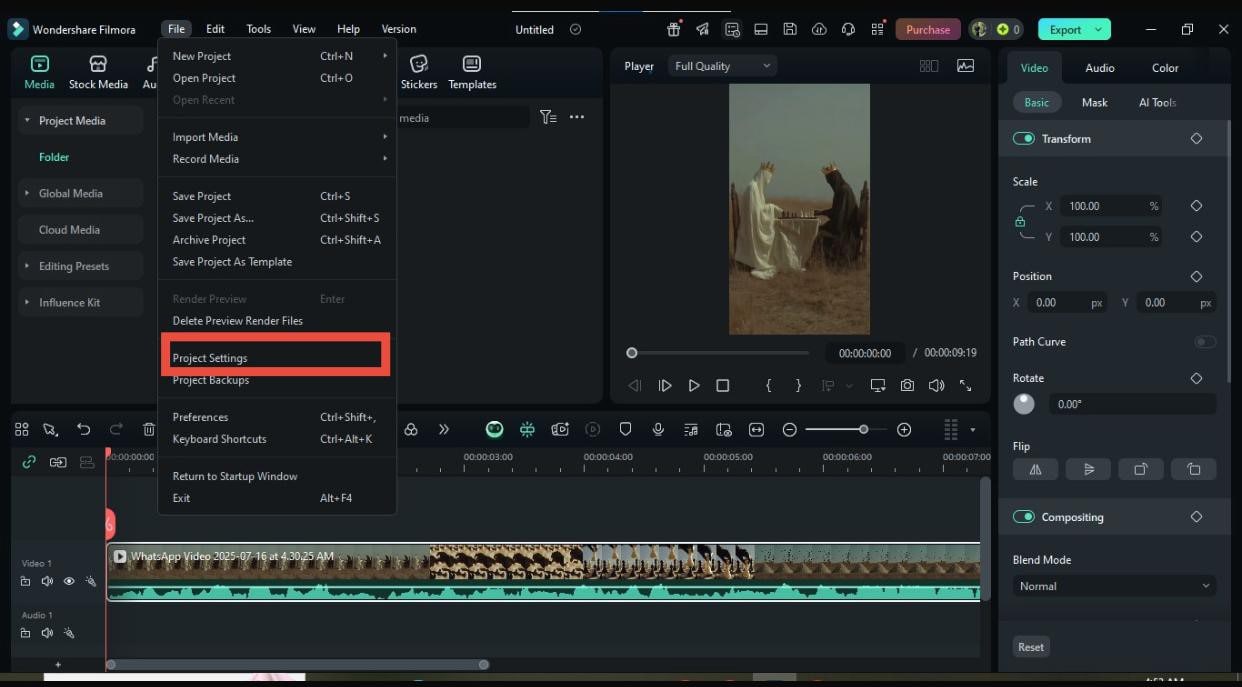This screenshot has height=687, width=1242.
Task: Mute the Video 1 track
Action: click(47, 581)
